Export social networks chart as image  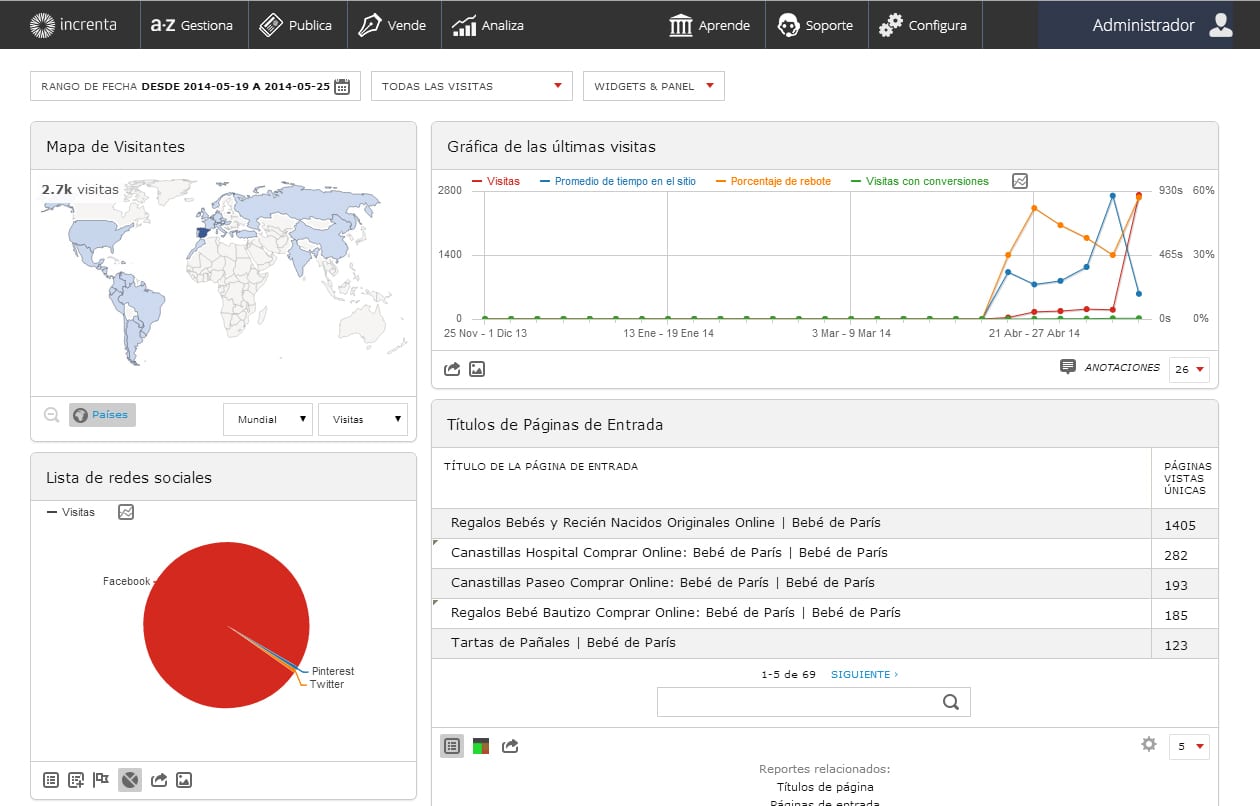[x=184, y=780]
